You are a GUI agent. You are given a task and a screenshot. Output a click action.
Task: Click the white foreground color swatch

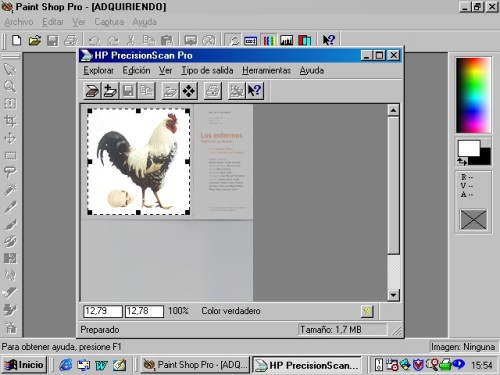pos(469,148)
